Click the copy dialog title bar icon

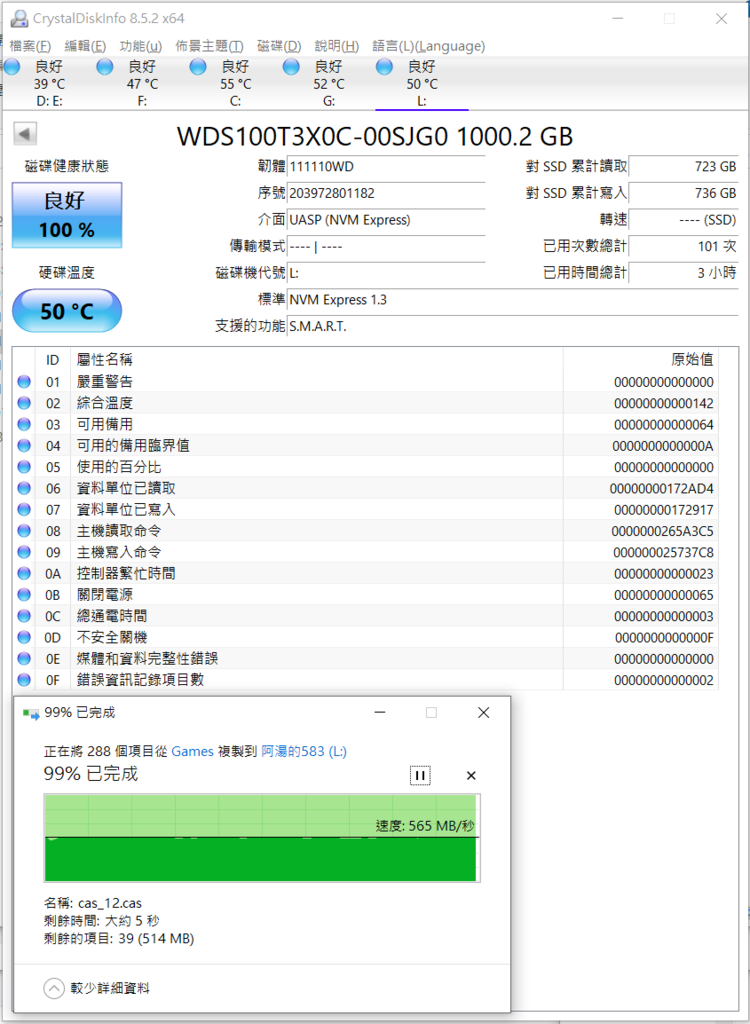pos(31,713)
